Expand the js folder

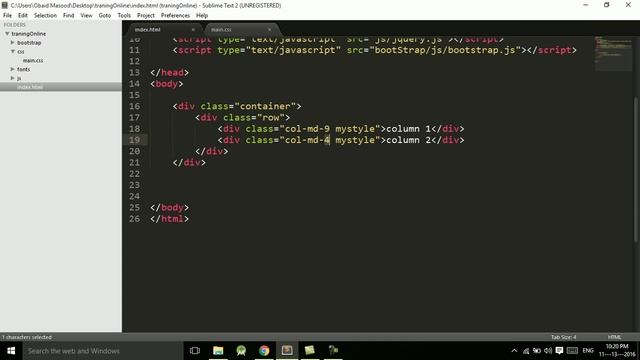pos(12,78)
